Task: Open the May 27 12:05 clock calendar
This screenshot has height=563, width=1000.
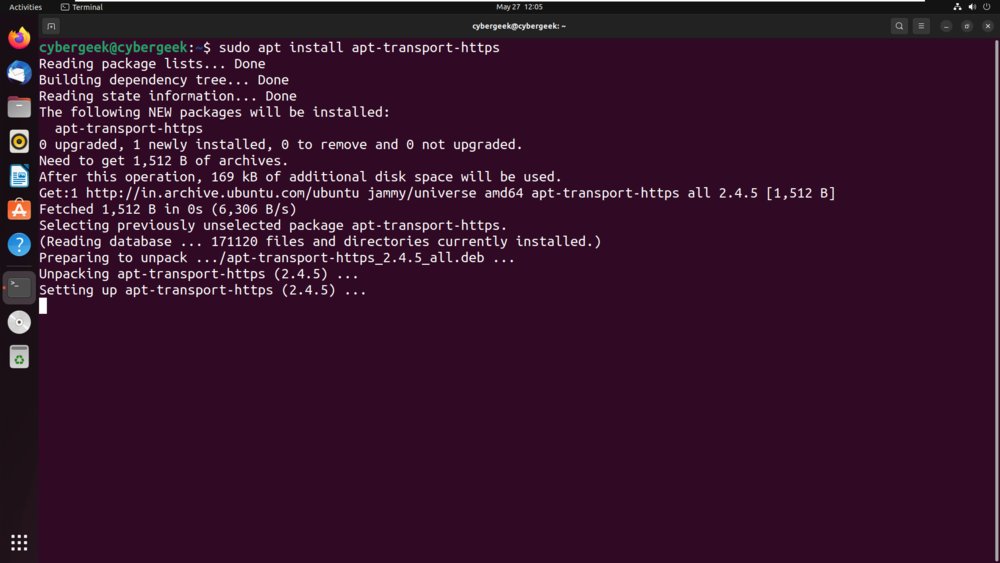Action: click(x=519, y=7)
